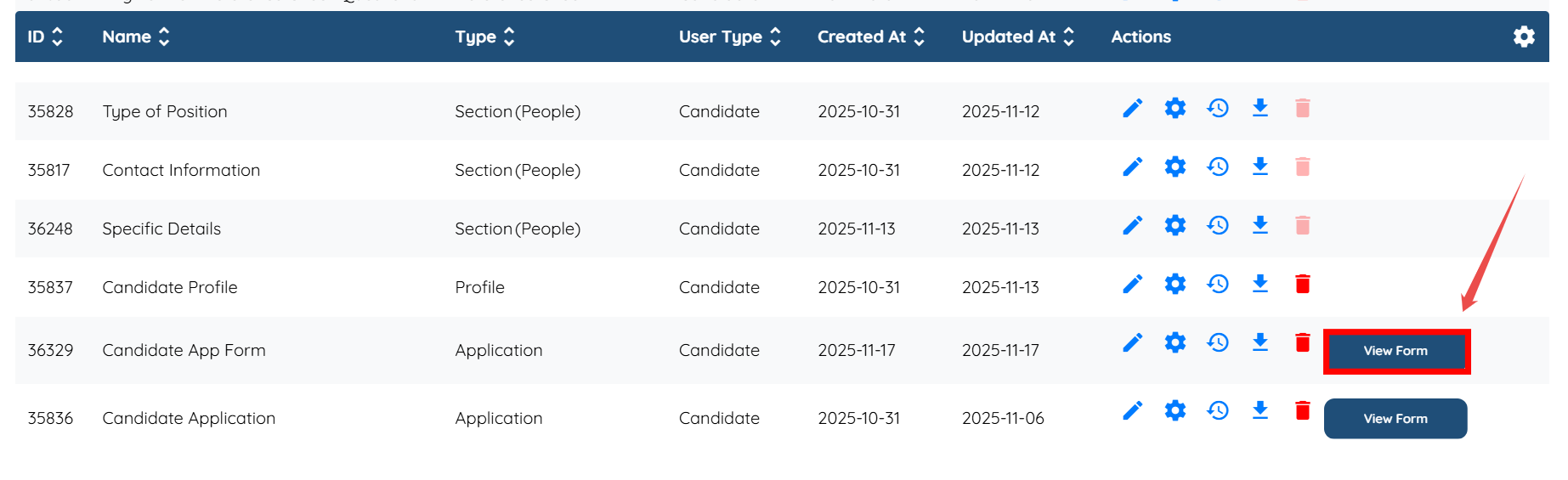View history for Specific Details section
This screenshot has width=1568, height=480.
(1218, 225)
